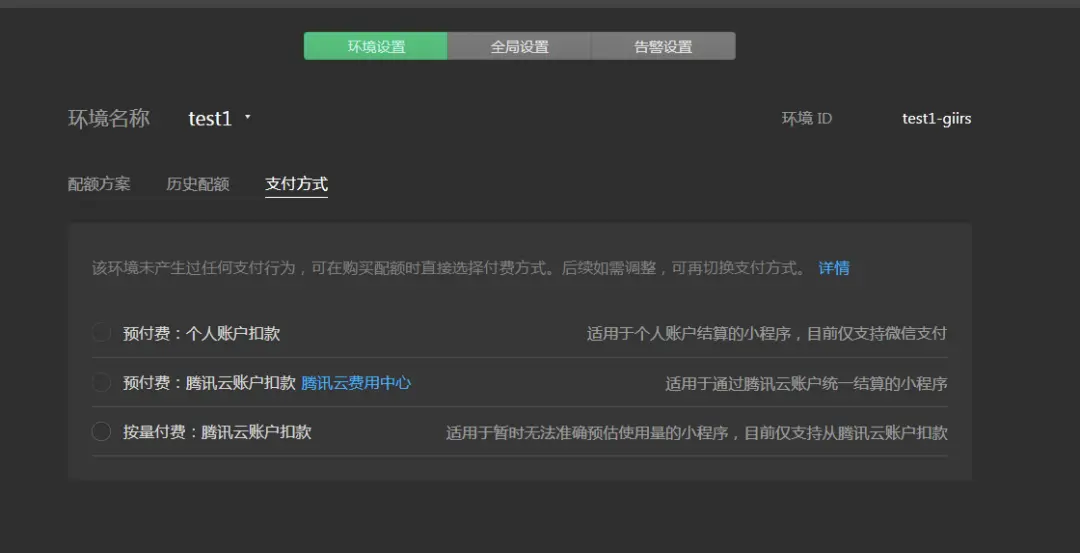The width and height of the screenshot is (1080, 553).
Task: Click the 环境 ID label
Action: pyautogui.click(x=807, y=118)
